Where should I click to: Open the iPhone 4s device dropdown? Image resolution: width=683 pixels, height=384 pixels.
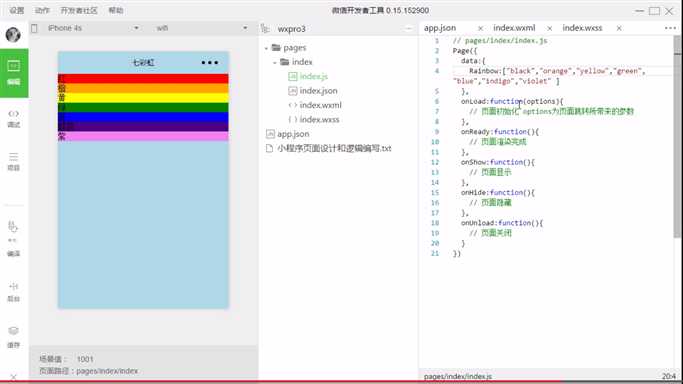coord(93,28)
